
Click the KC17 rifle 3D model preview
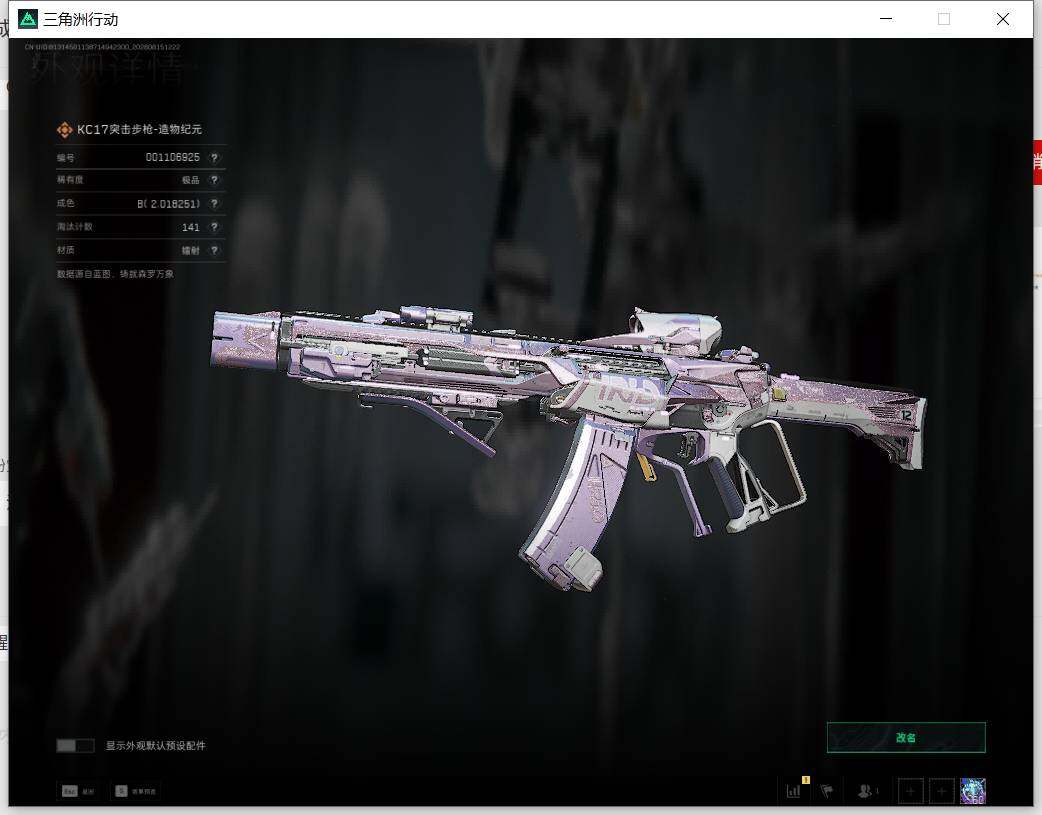569,447
